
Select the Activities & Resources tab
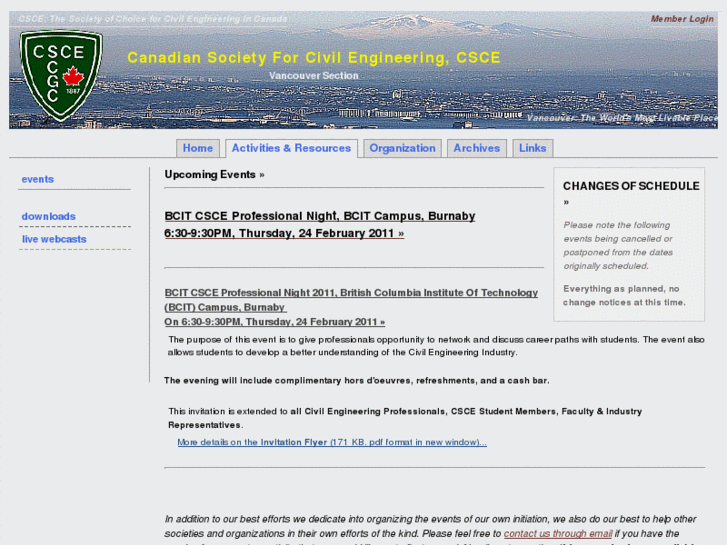pyautogui.click(x=291, y=148)
